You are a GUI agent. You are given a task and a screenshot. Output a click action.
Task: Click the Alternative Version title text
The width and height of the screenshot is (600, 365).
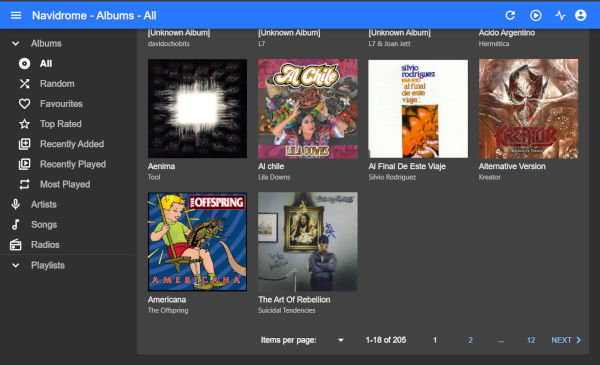(x=512, y=166)
